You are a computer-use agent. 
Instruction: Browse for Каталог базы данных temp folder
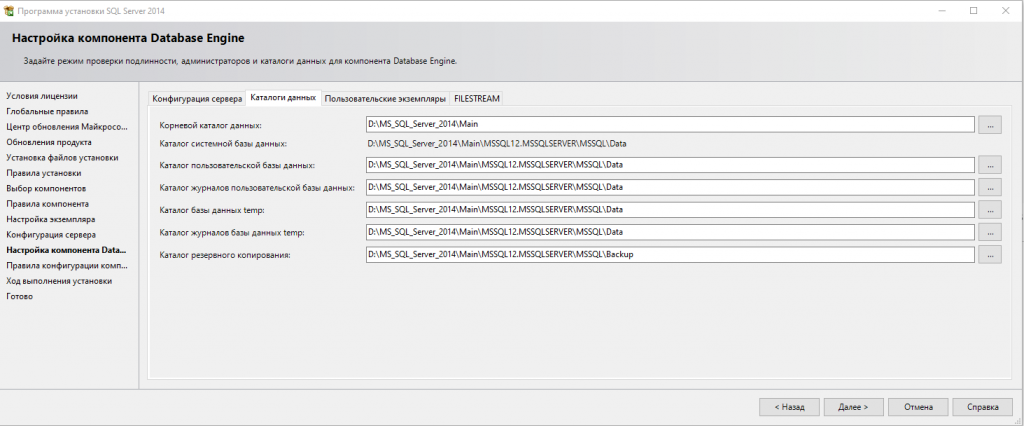pos(989,210)
